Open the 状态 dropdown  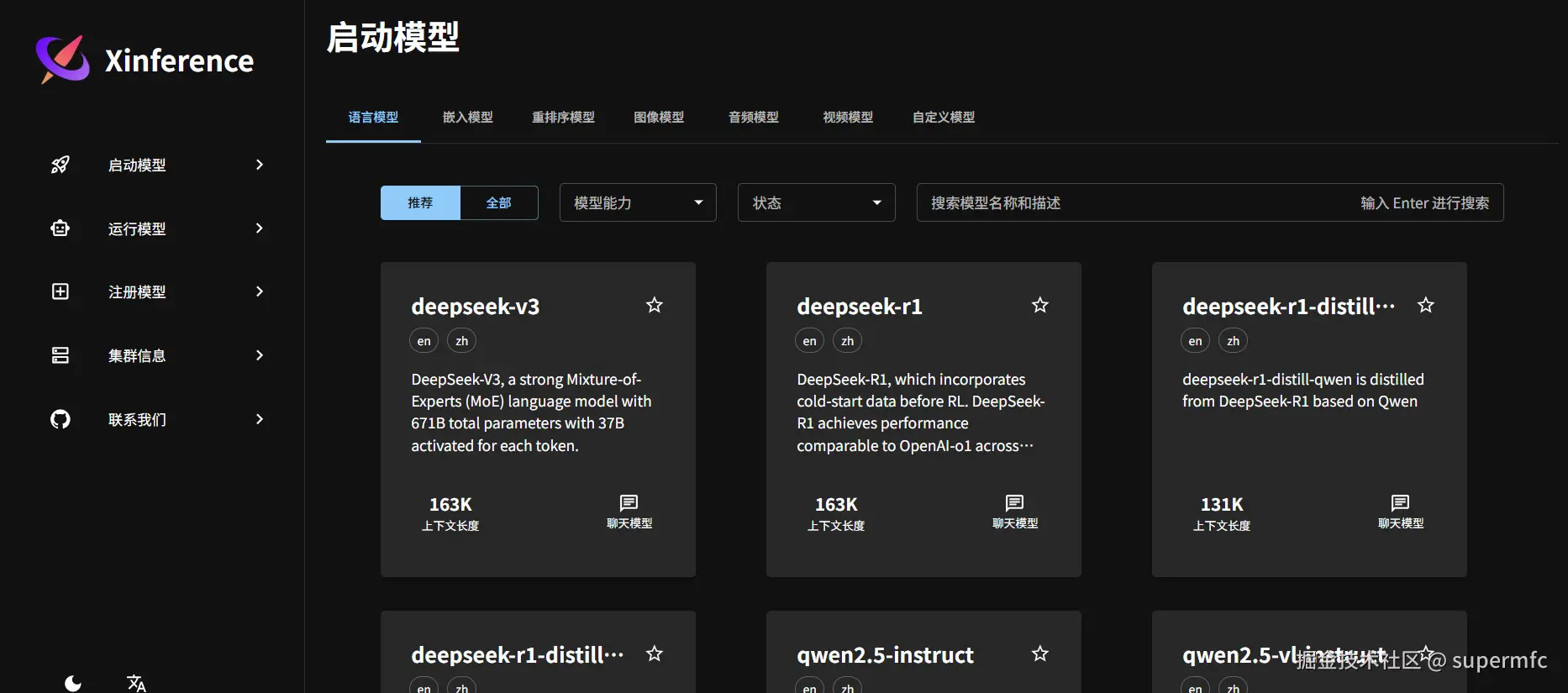click(x=817, y=202)
